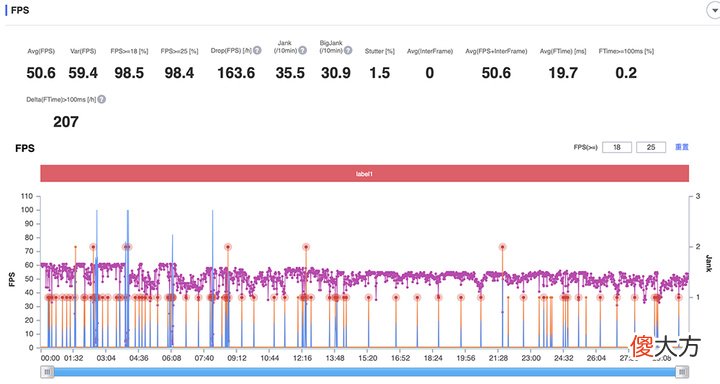
Task: Click the Avg(InterFrame) value 0
Action: pyautogui.click(x=429, y=73)
